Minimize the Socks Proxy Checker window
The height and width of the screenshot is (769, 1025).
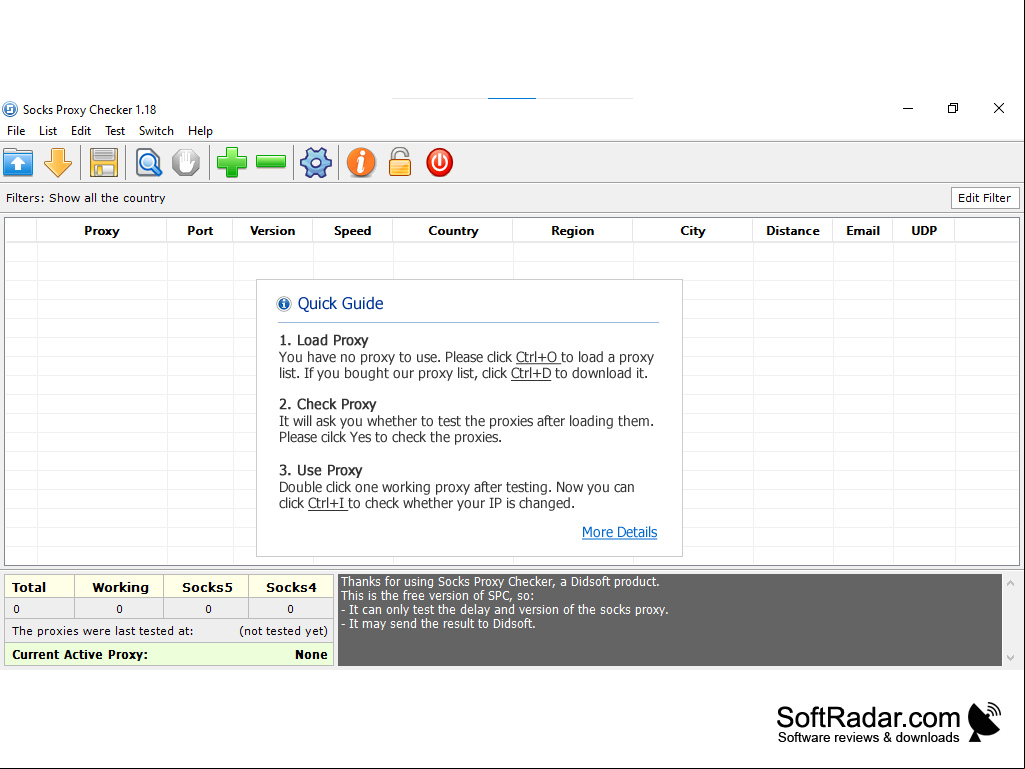pyautogui.click(x=908, y=109)
